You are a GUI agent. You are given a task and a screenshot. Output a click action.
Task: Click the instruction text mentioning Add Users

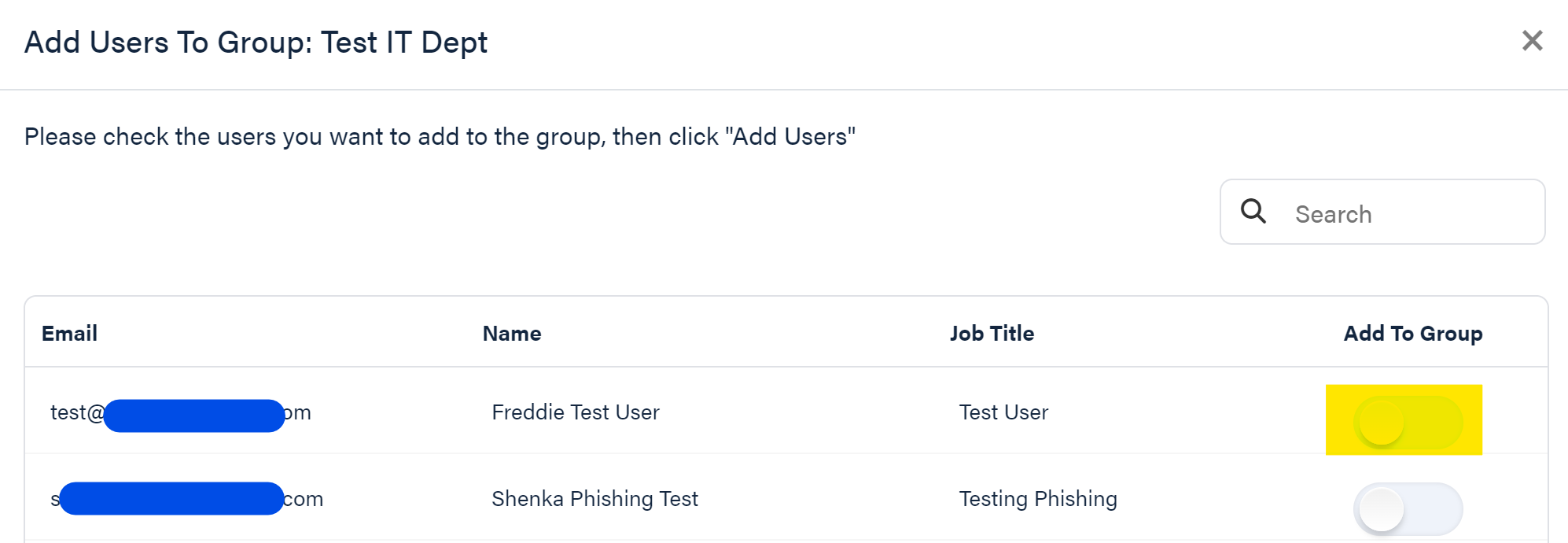440,137
